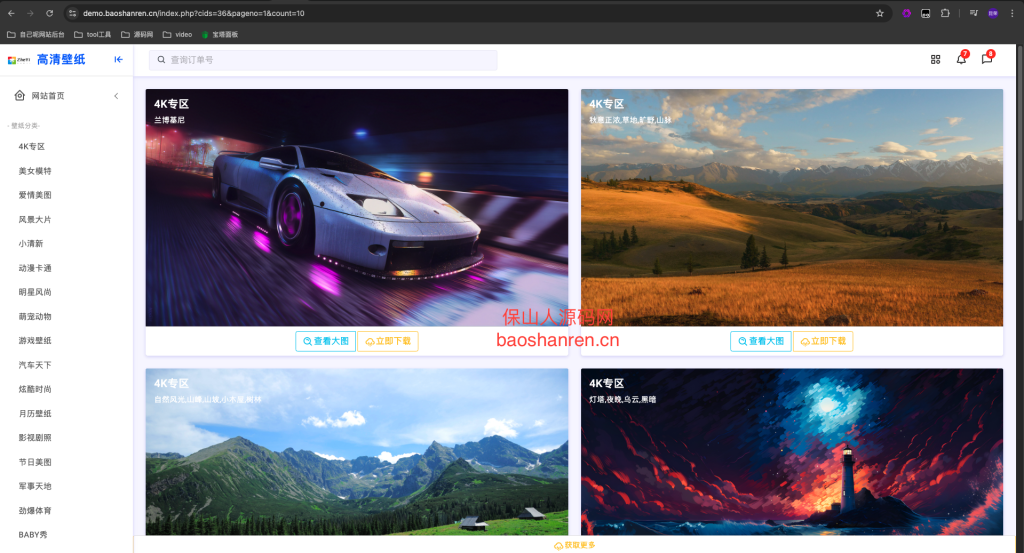Click the site info icon in address bar
Image resolution: width=1024 pixels, height=553 pixels.
pyautogui.click(x=72, y=13)
